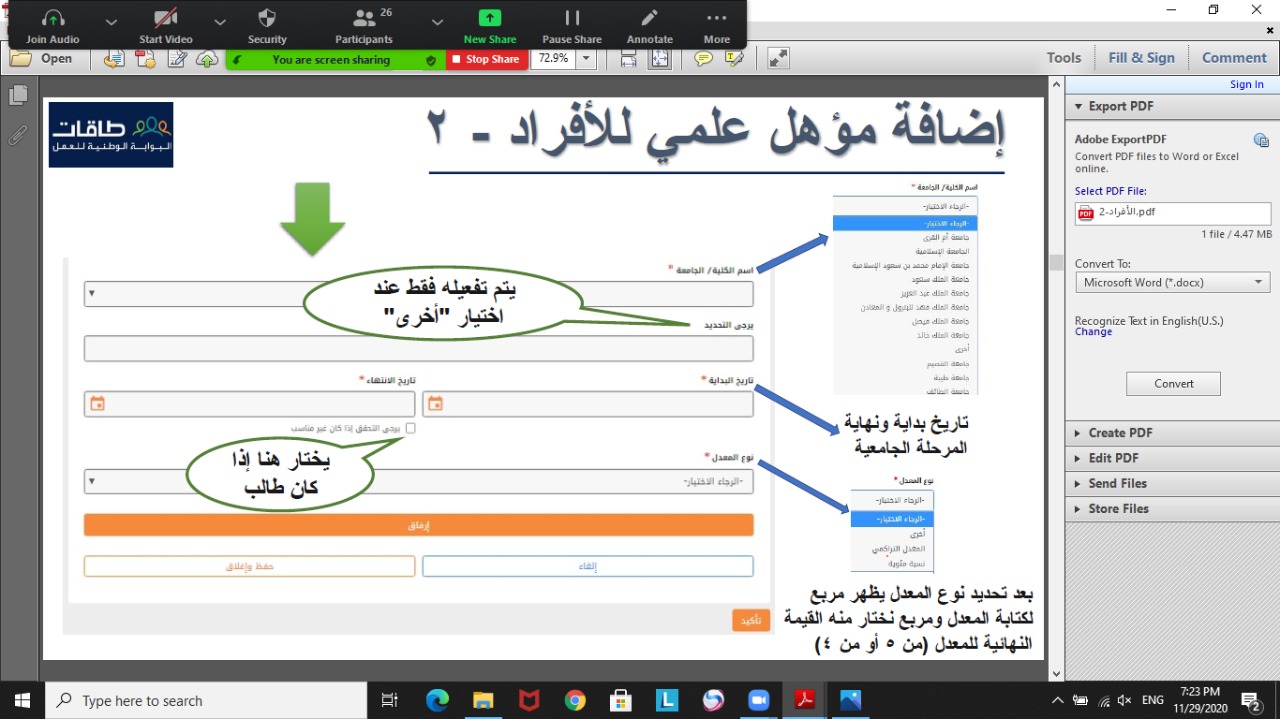Viewport: 1280px width, 719px height.
Task: Open the sticky note comment tool
Action: (x=704, y=59)
